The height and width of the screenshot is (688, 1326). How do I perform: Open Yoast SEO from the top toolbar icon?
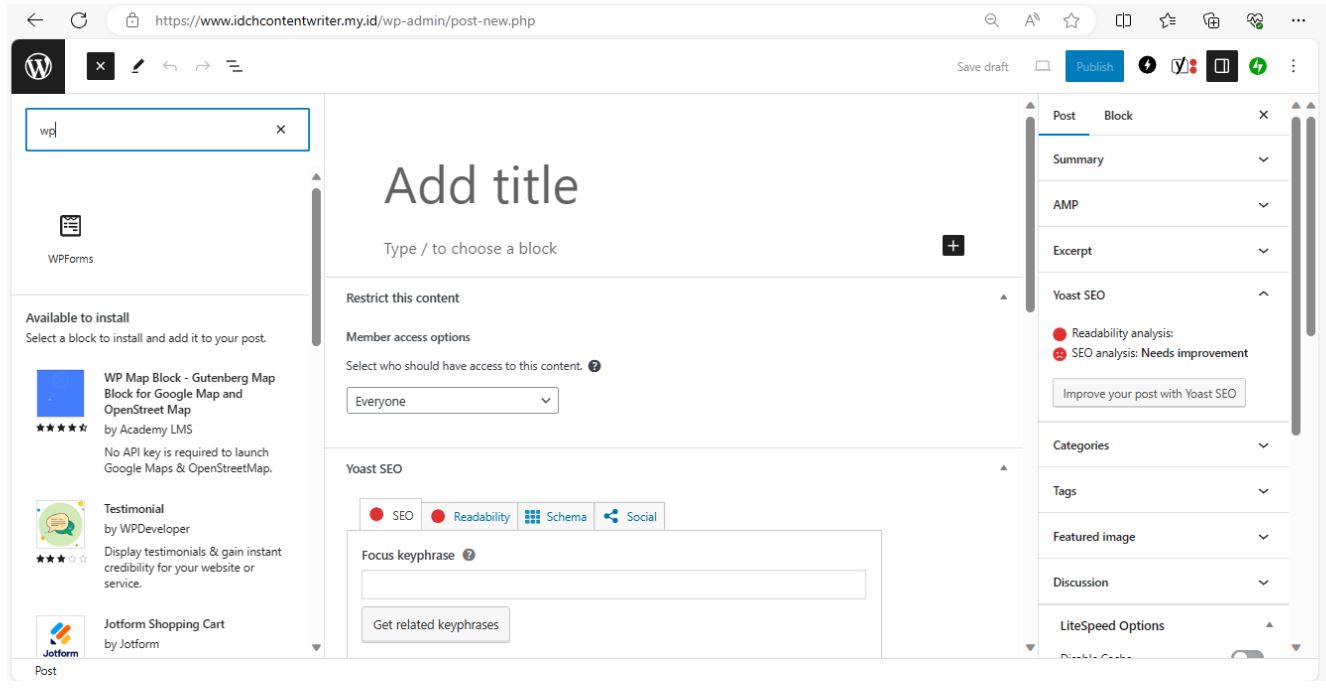1177,65
